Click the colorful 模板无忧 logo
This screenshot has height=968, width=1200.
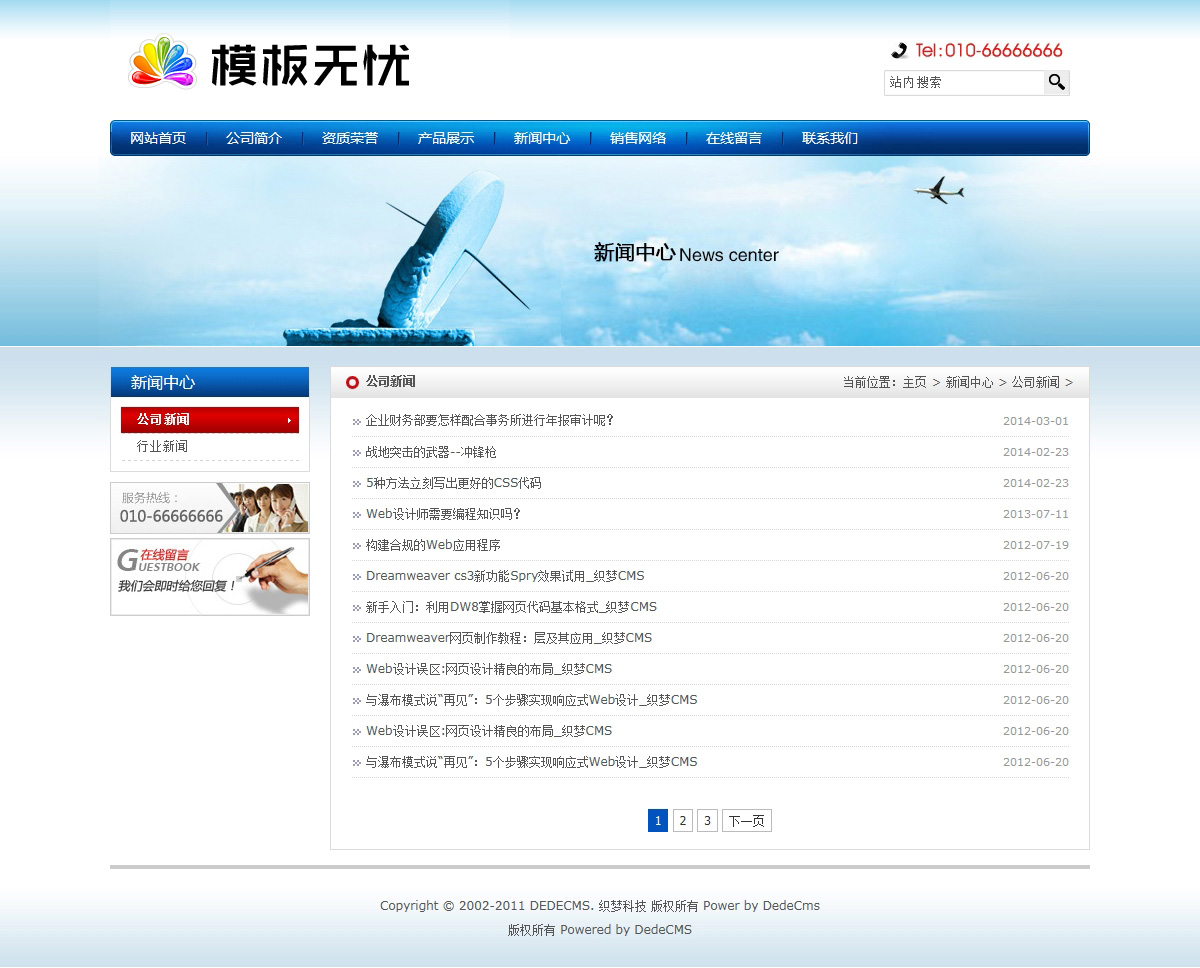(x=269, y=64)
